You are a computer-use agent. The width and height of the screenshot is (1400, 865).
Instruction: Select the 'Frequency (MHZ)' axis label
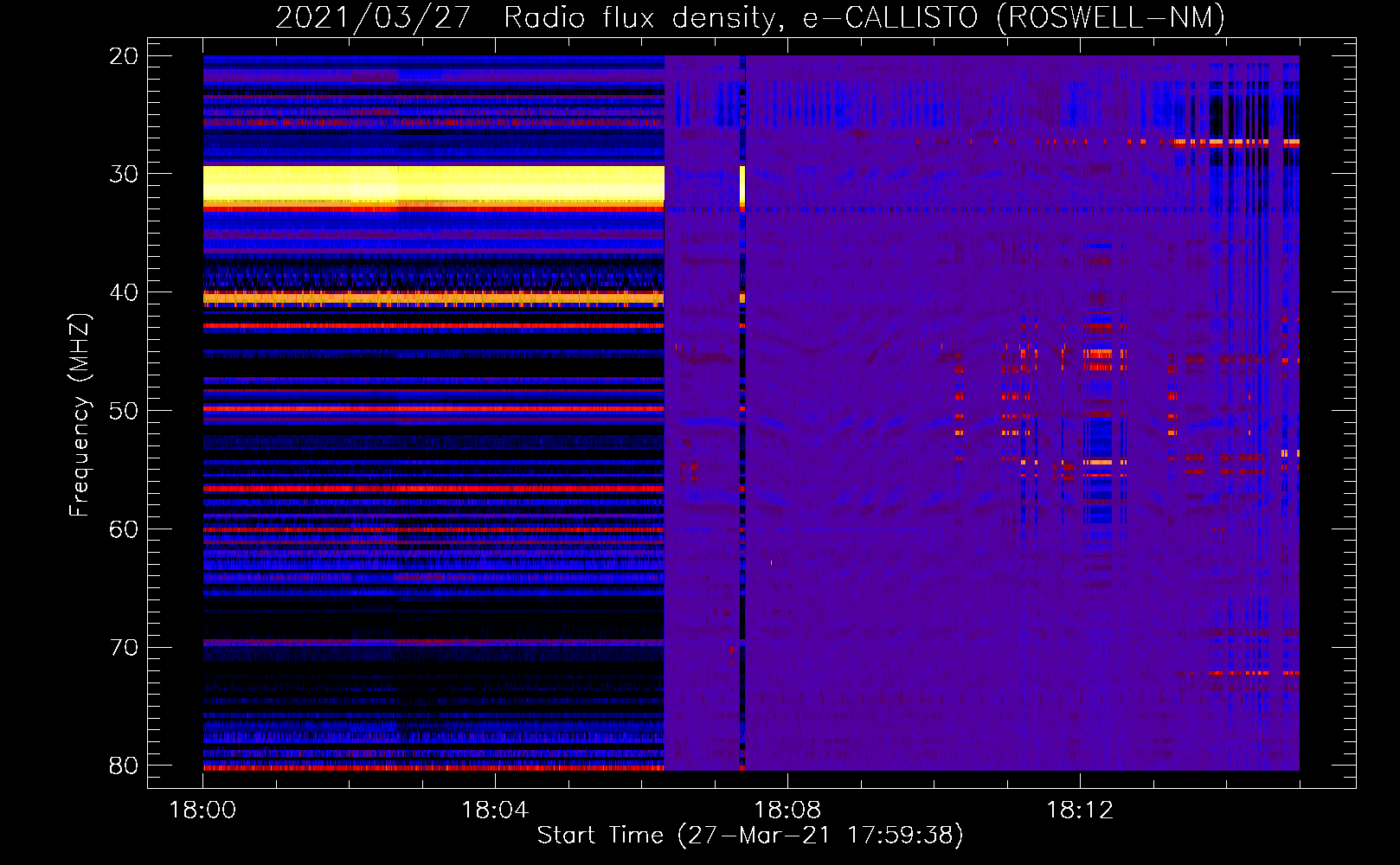tap(79, 416)
